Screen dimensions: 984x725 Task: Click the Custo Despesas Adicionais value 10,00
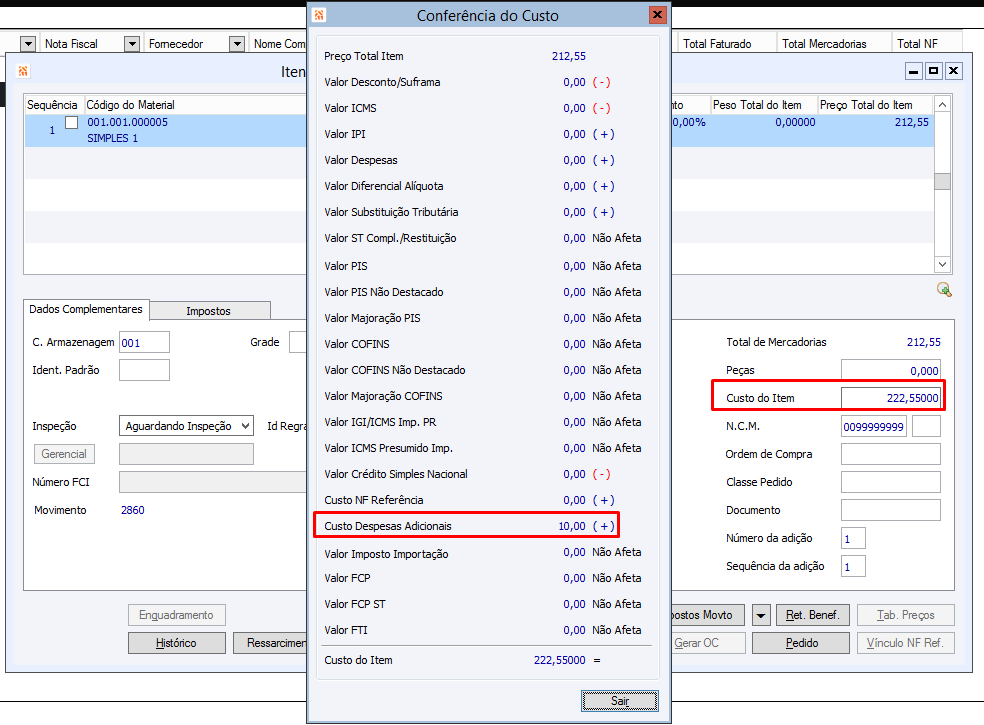[x=572, y=526]
